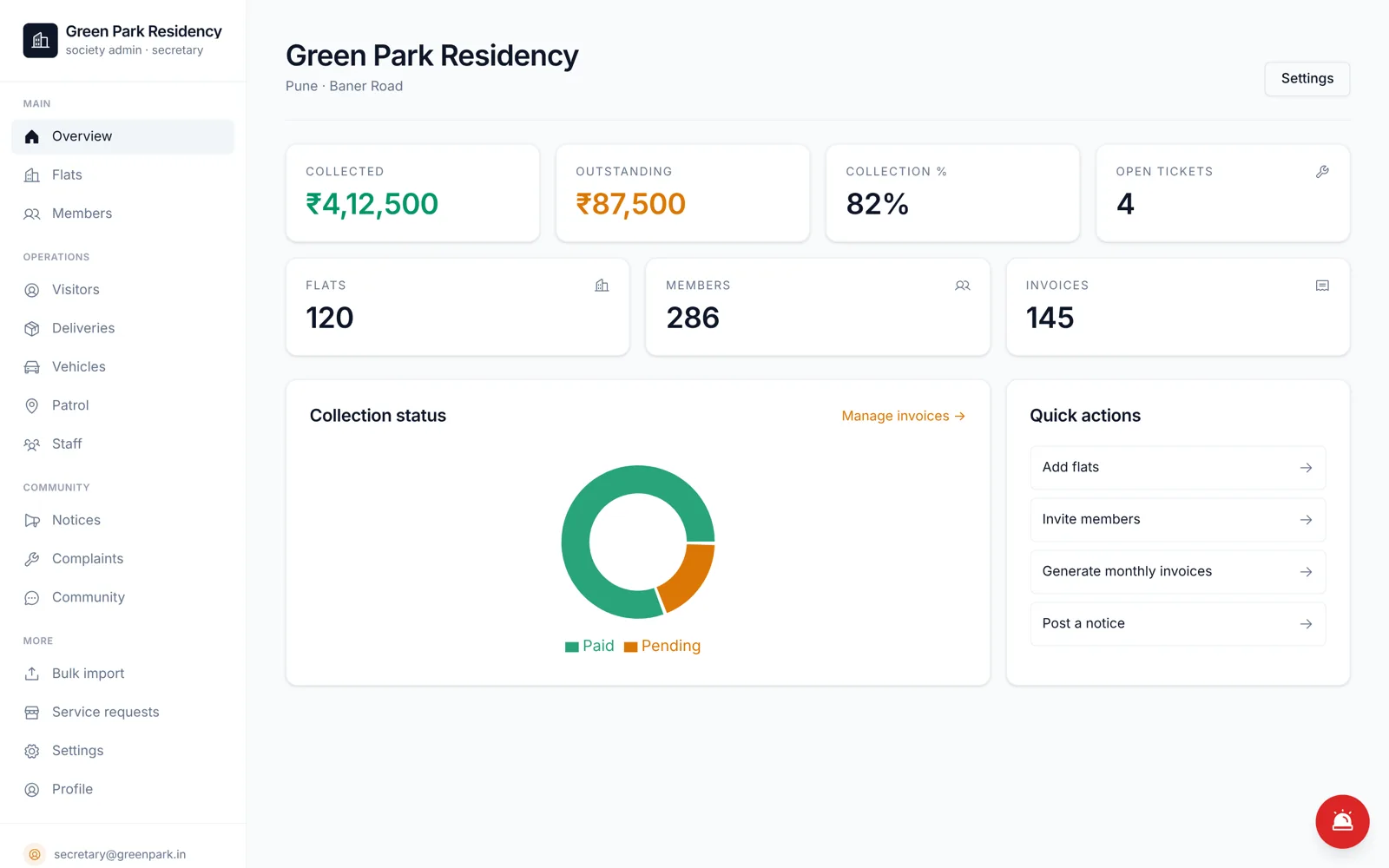Click the Community chat bubble icon
The width and height of the screenshot is (1389, 868).
coord(32,598)
